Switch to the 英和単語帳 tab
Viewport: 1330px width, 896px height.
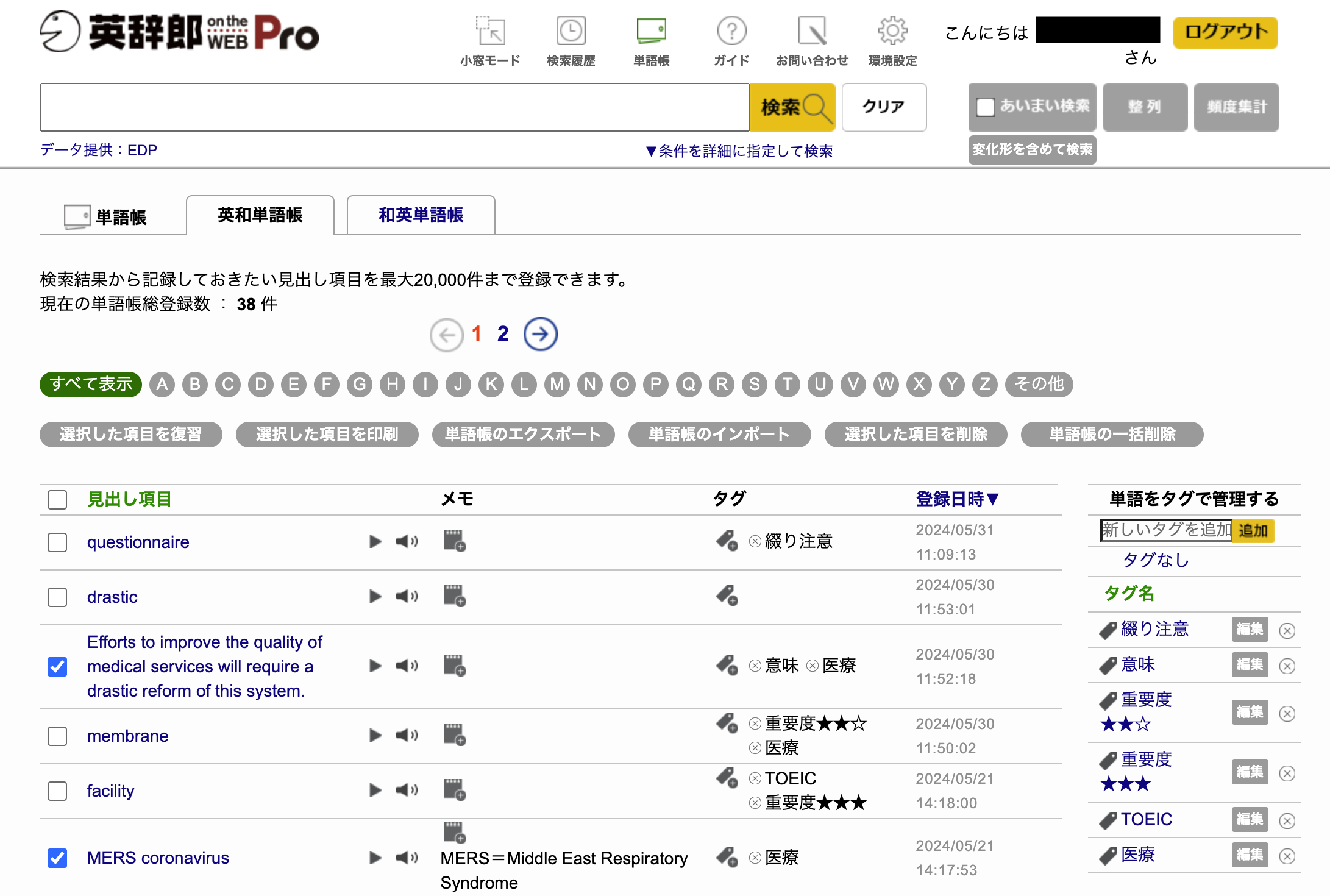(x=260, y=215)
